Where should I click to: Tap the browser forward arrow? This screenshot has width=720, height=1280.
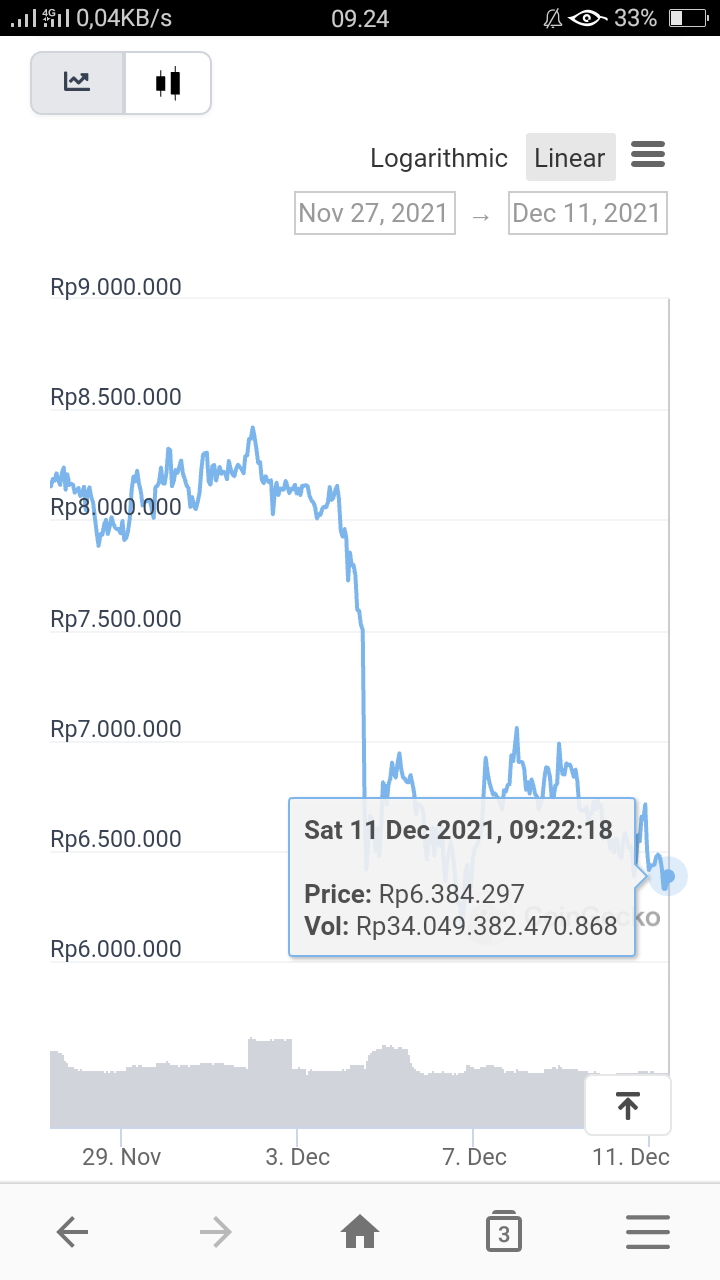point(216,1232)
